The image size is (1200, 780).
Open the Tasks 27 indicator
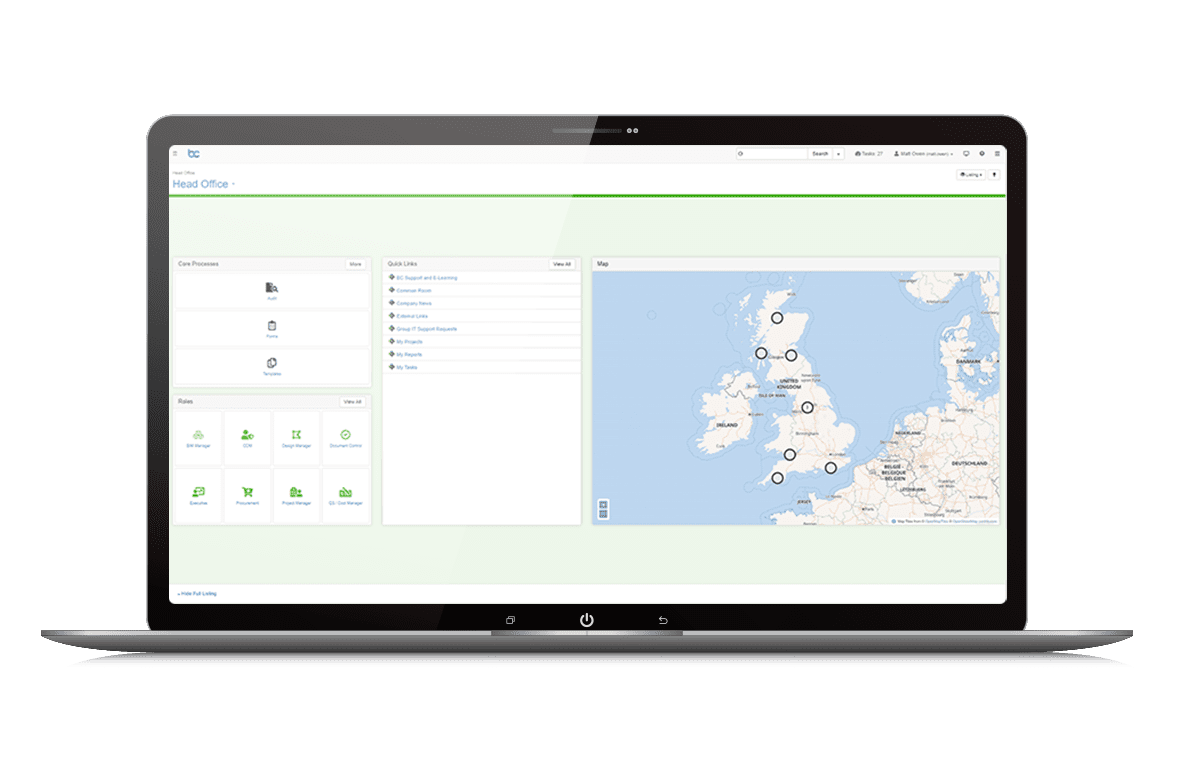869,154
